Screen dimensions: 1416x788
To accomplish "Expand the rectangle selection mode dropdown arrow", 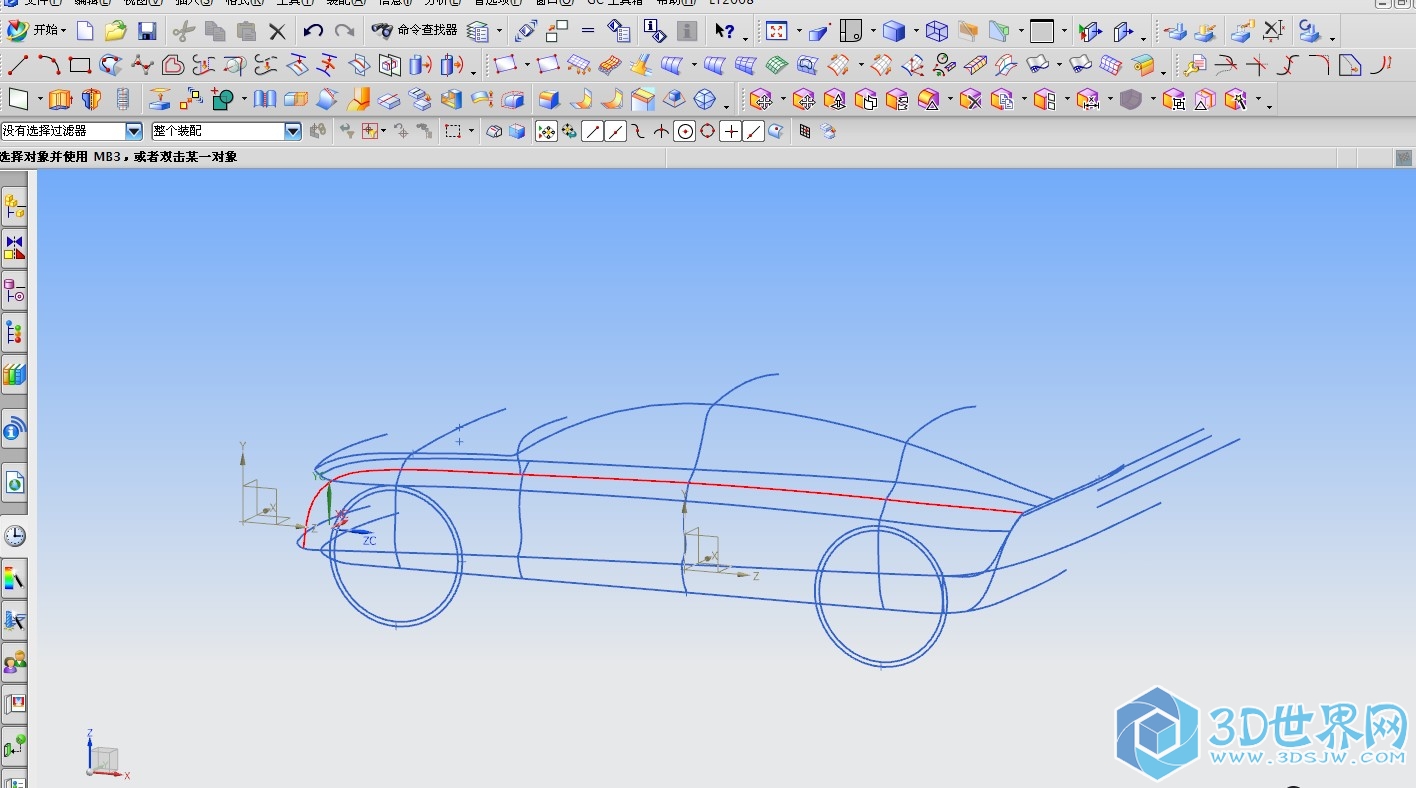I will [470, 131].
